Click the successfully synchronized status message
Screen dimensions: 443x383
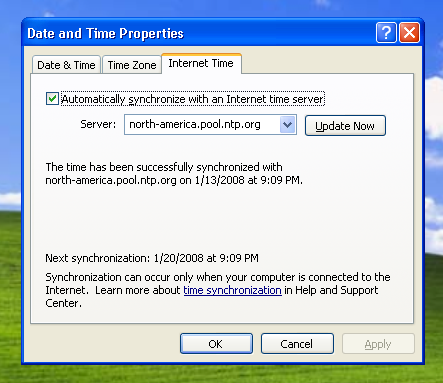coord(174,173)
